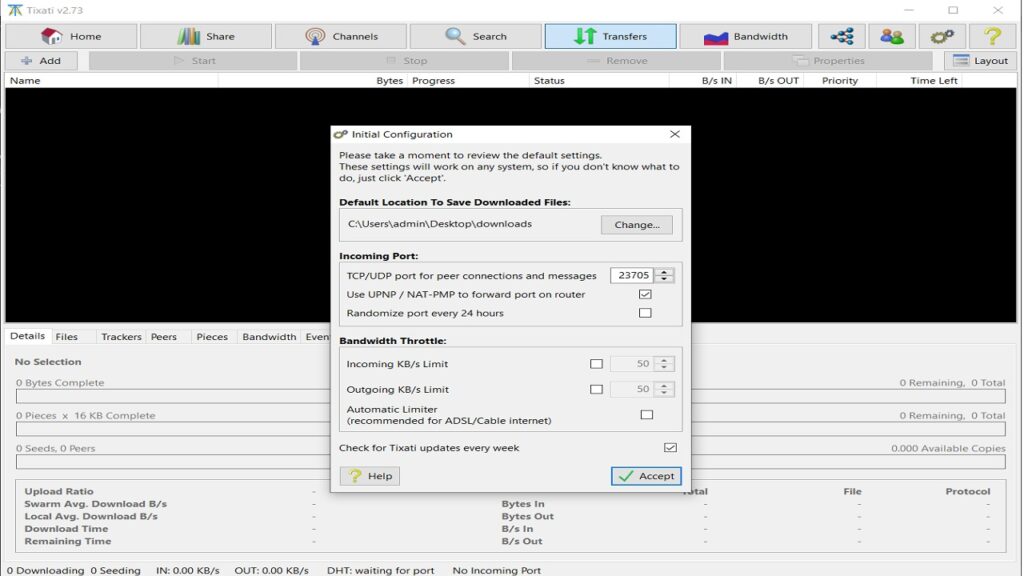Accept the initial configuration settings
Viewport: 1024px width, 576px height.
click(645, 476)
